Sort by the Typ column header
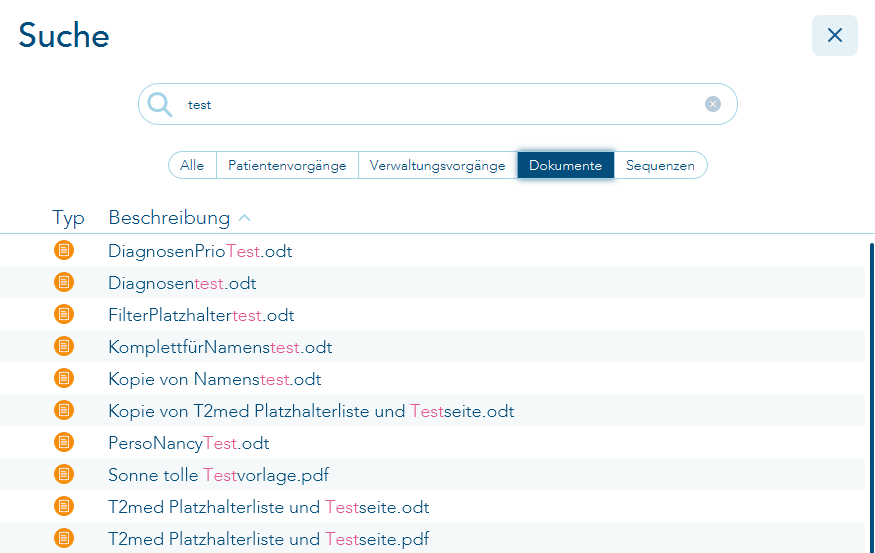This screenshot has height=553, width=875. 68,218
